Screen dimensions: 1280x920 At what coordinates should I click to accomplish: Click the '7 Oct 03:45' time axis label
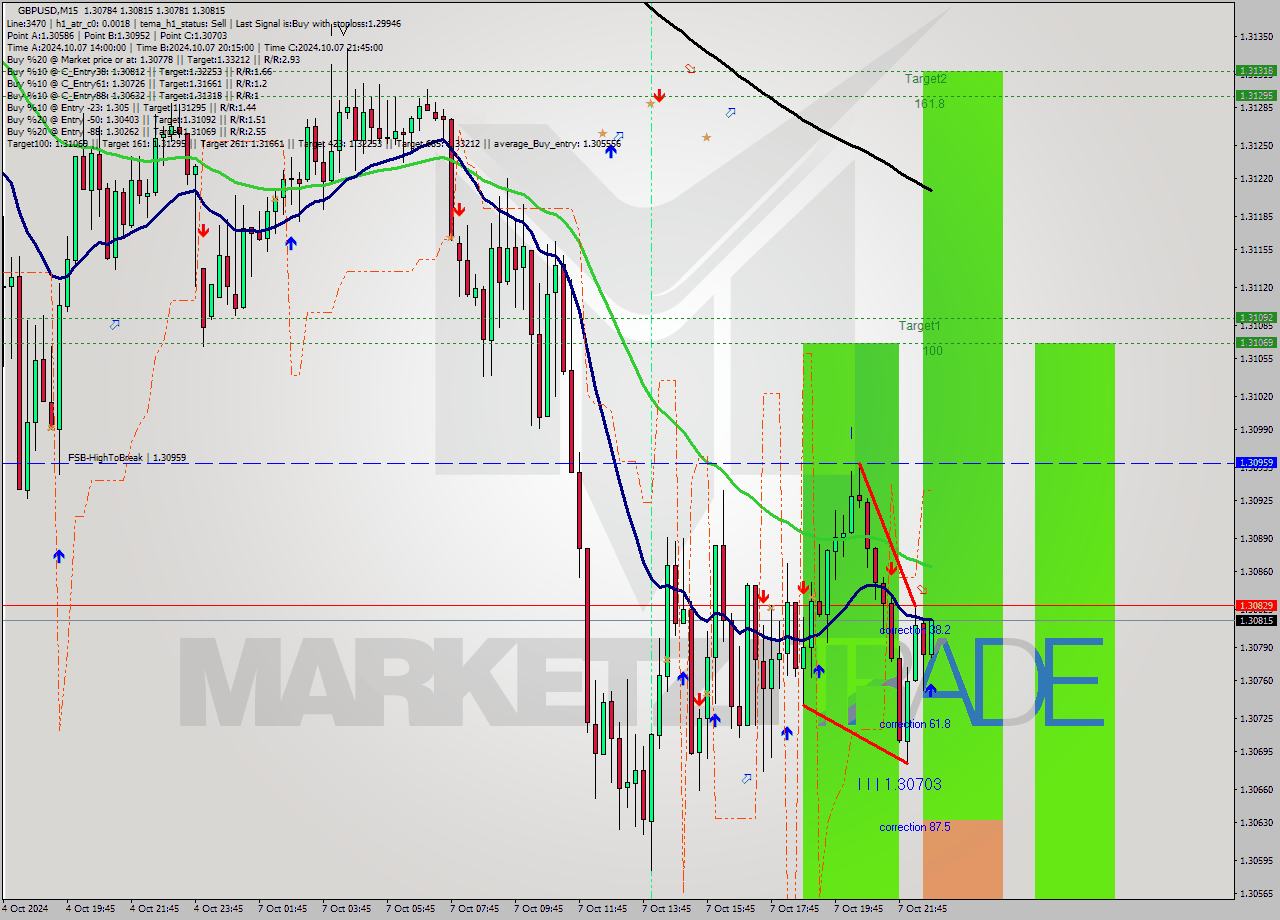347,909
